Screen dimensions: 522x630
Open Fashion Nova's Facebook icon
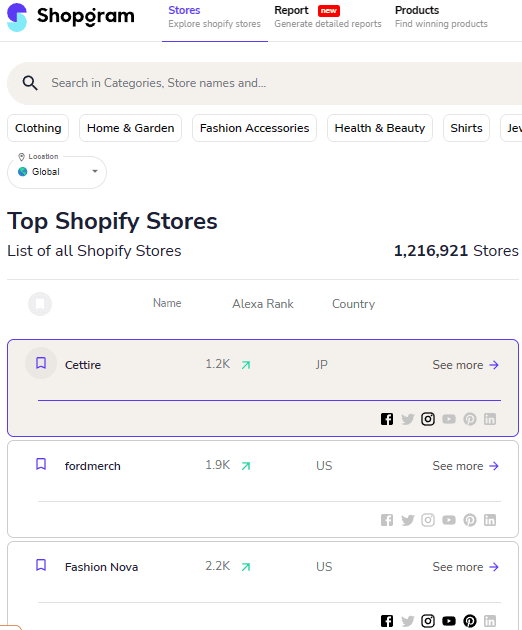coord(387,621)
